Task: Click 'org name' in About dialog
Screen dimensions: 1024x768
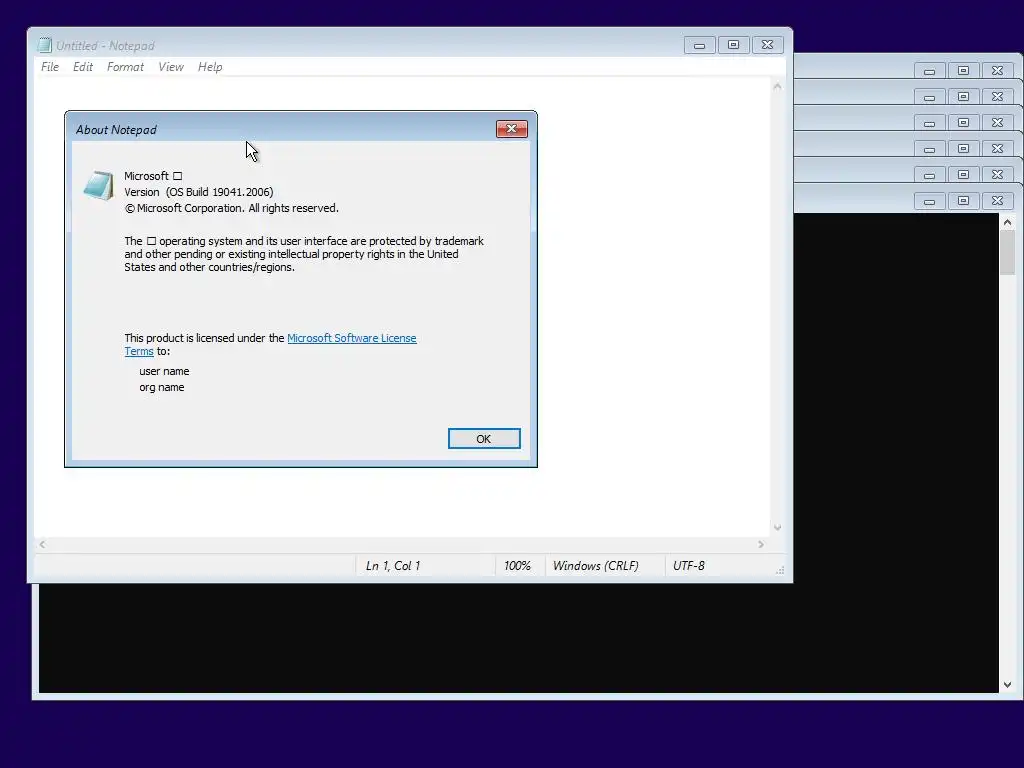Action: (161, 387)
